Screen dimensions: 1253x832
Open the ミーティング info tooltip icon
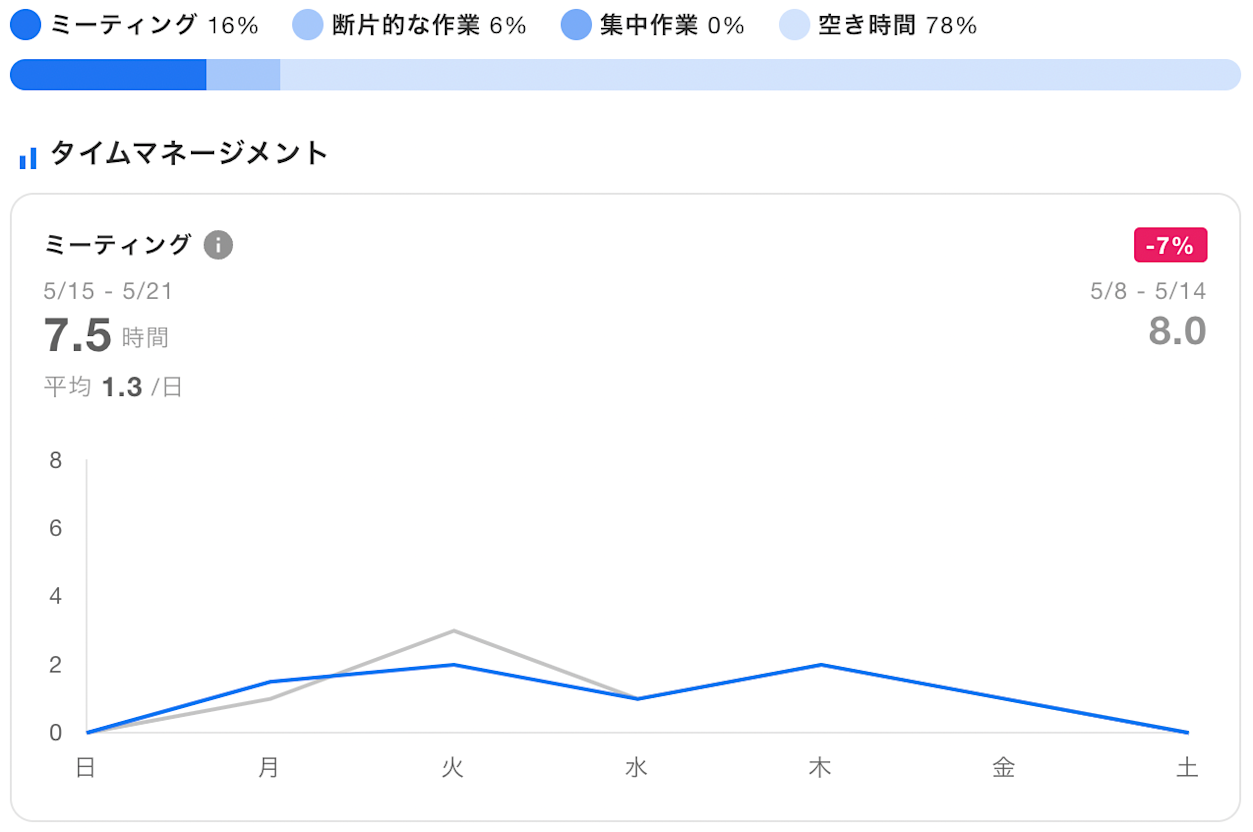[x=217, y=245]
